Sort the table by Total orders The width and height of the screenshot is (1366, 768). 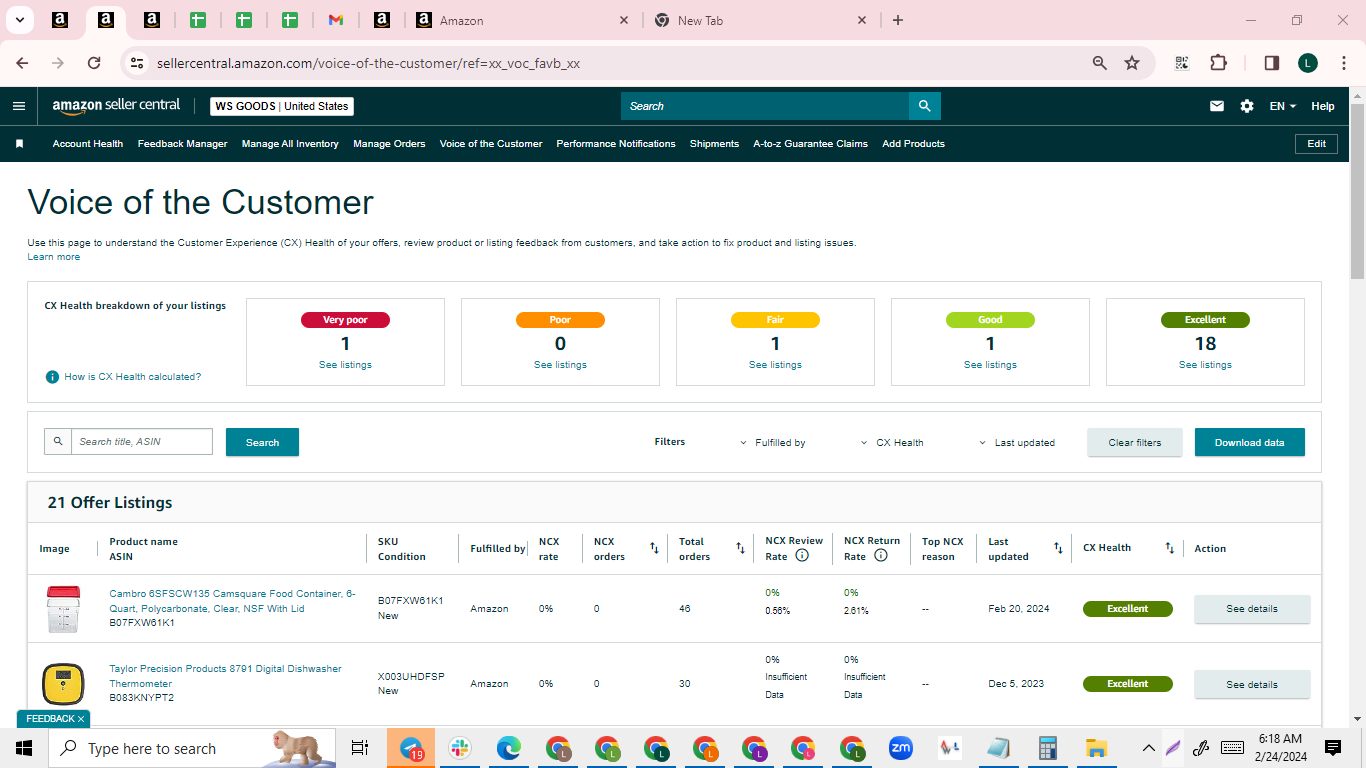tap(741, 548)
